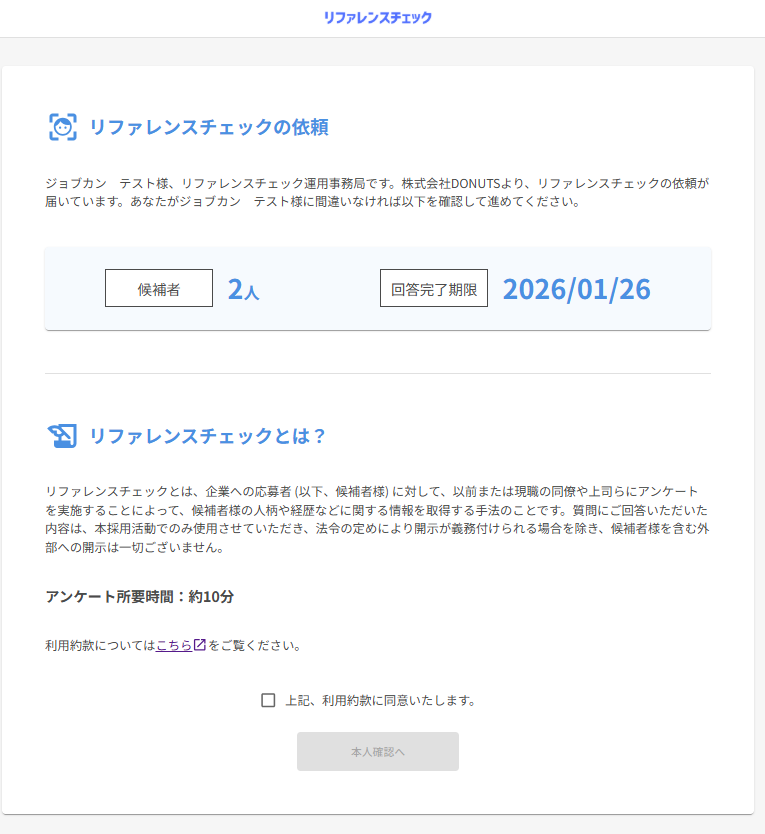Click the face scan icon beside 依頼 heading
The height and width of the screenshot is (834, 765).
point(63,127)
